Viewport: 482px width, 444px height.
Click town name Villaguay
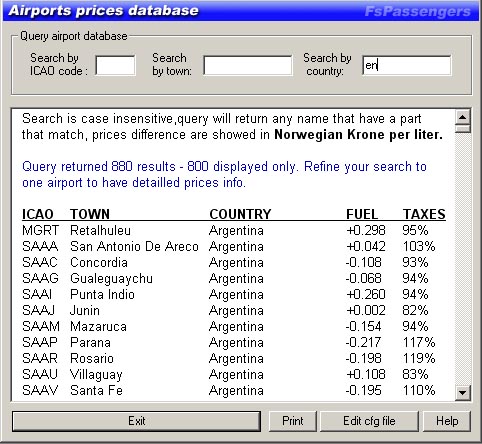(96, 375)
